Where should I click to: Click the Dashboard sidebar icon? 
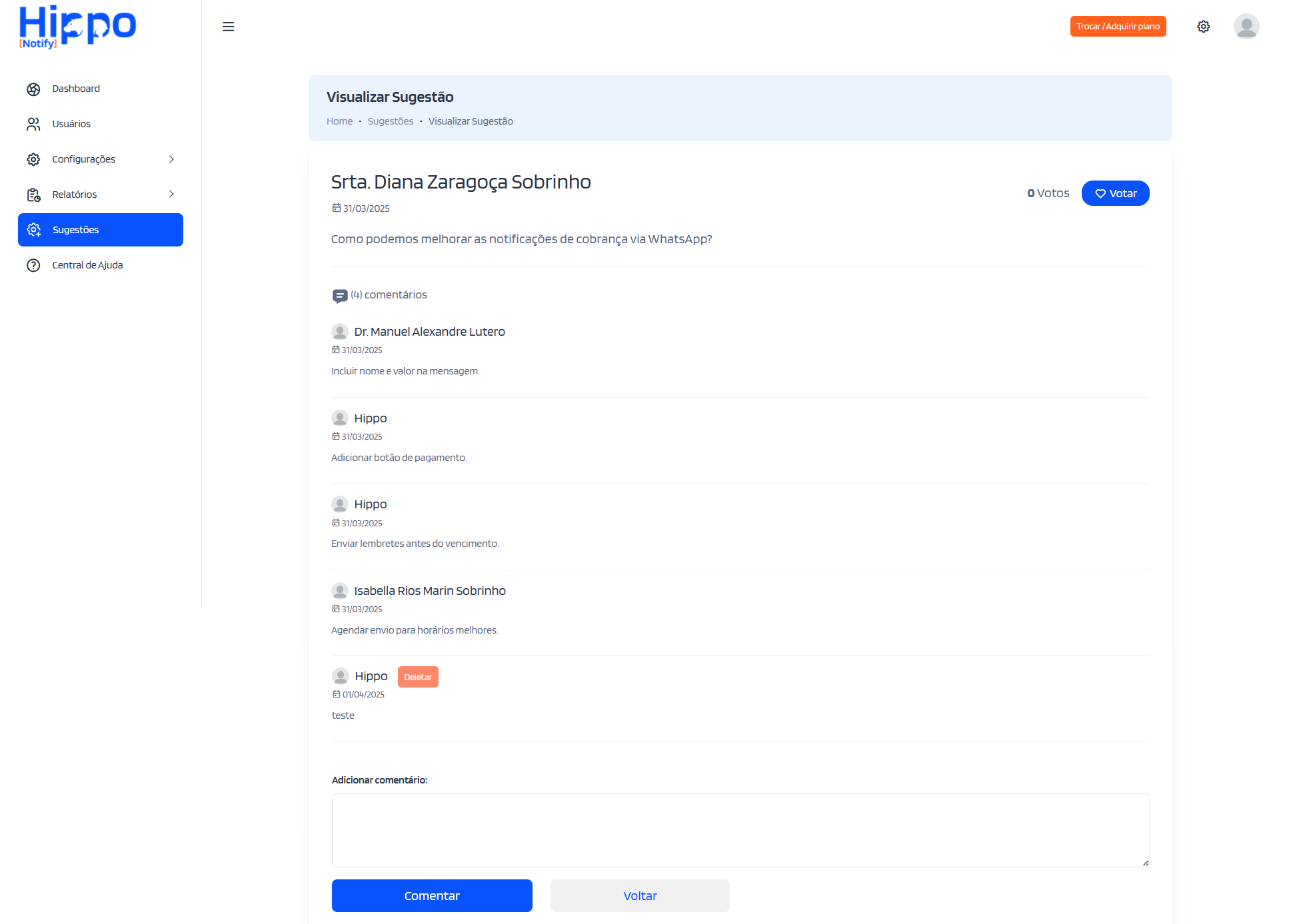pos(33,89)
